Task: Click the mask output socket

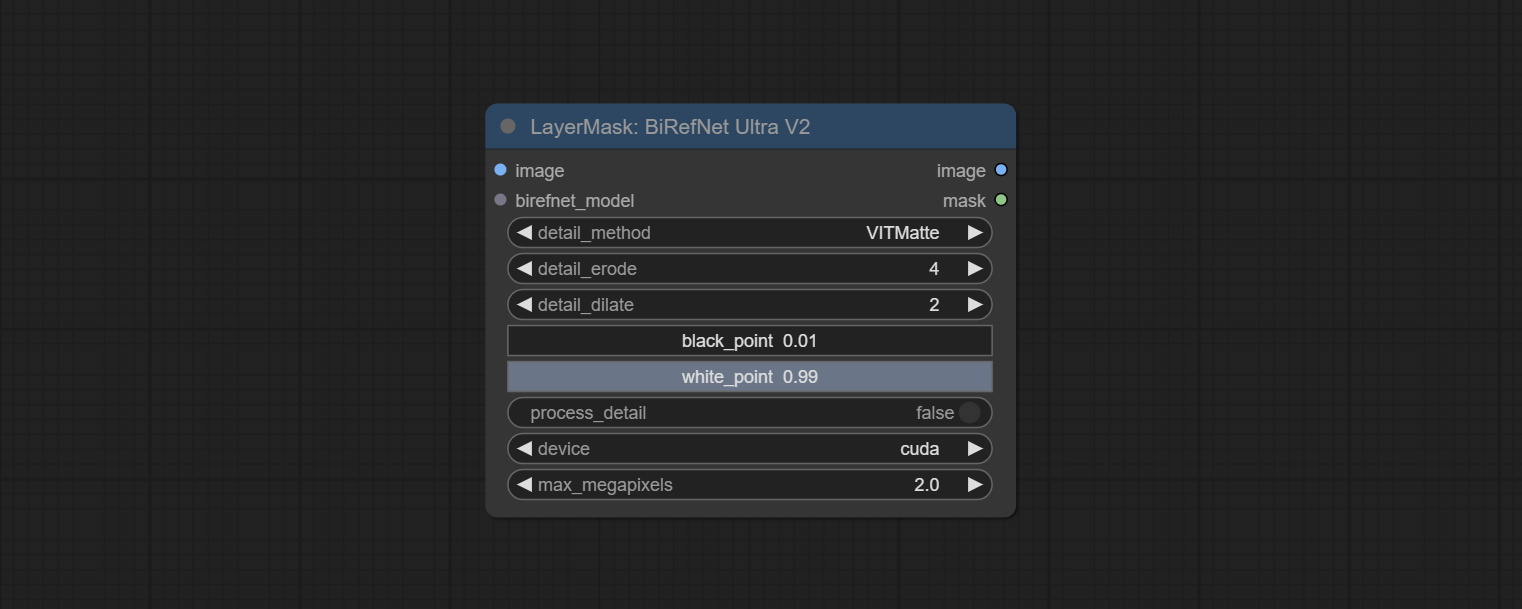Action: click(x=1001, y=200)
